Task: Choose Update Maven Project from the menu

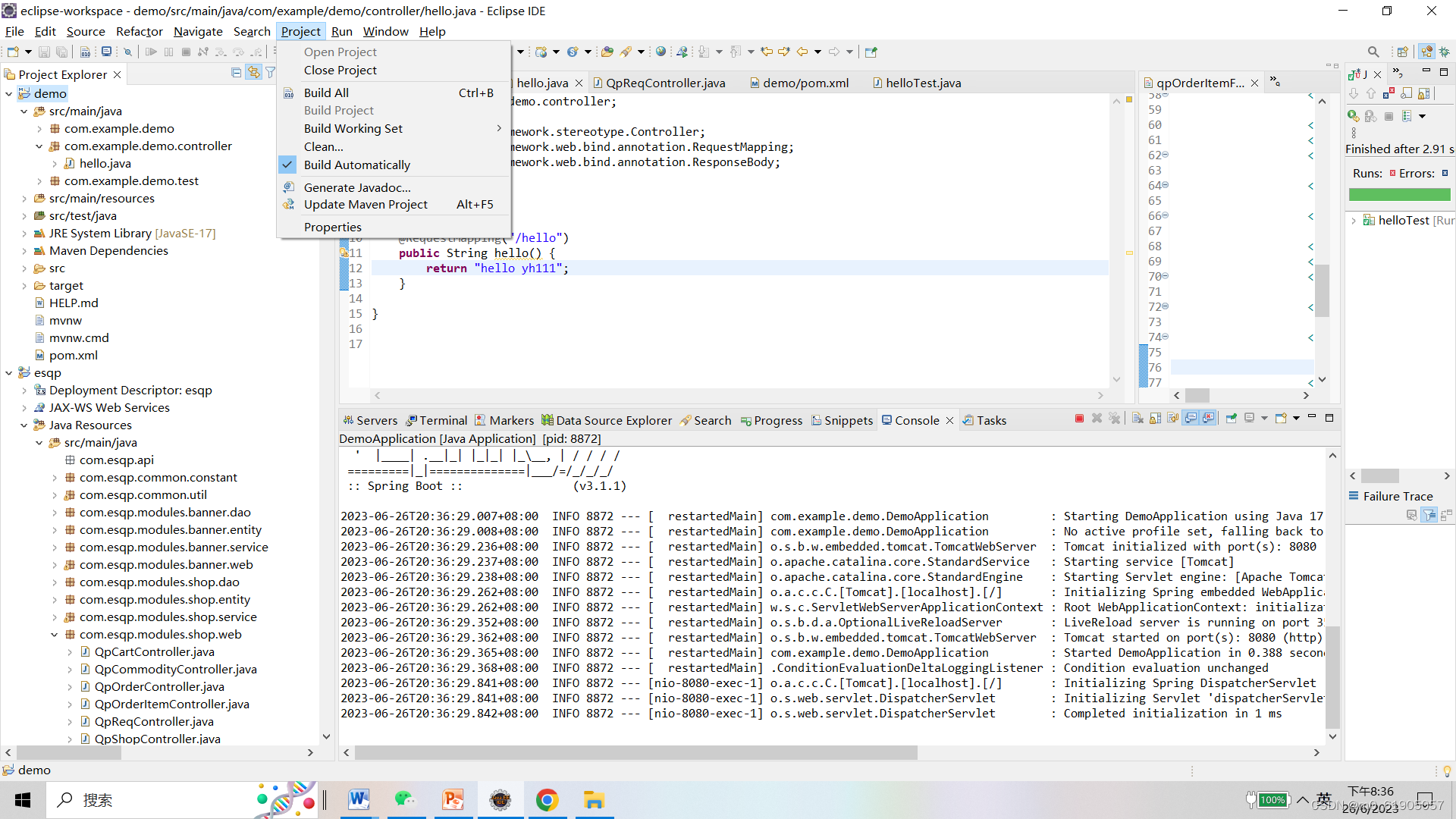Action: [366, 204]
